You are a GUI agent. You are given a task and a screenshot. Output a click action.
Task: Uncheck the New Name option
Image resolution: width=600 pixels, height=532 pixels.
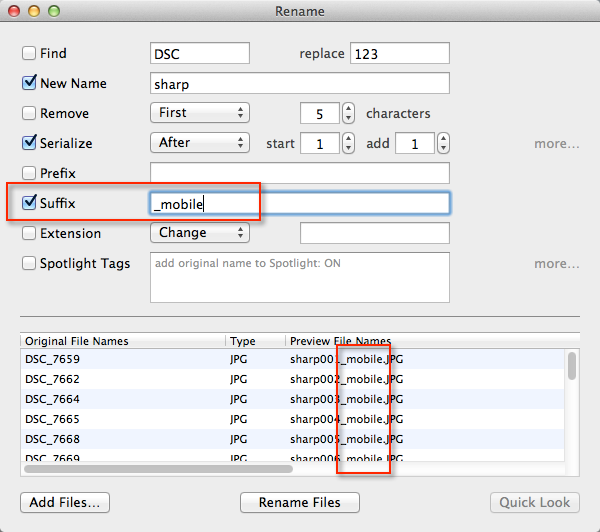tap(29, 83)
